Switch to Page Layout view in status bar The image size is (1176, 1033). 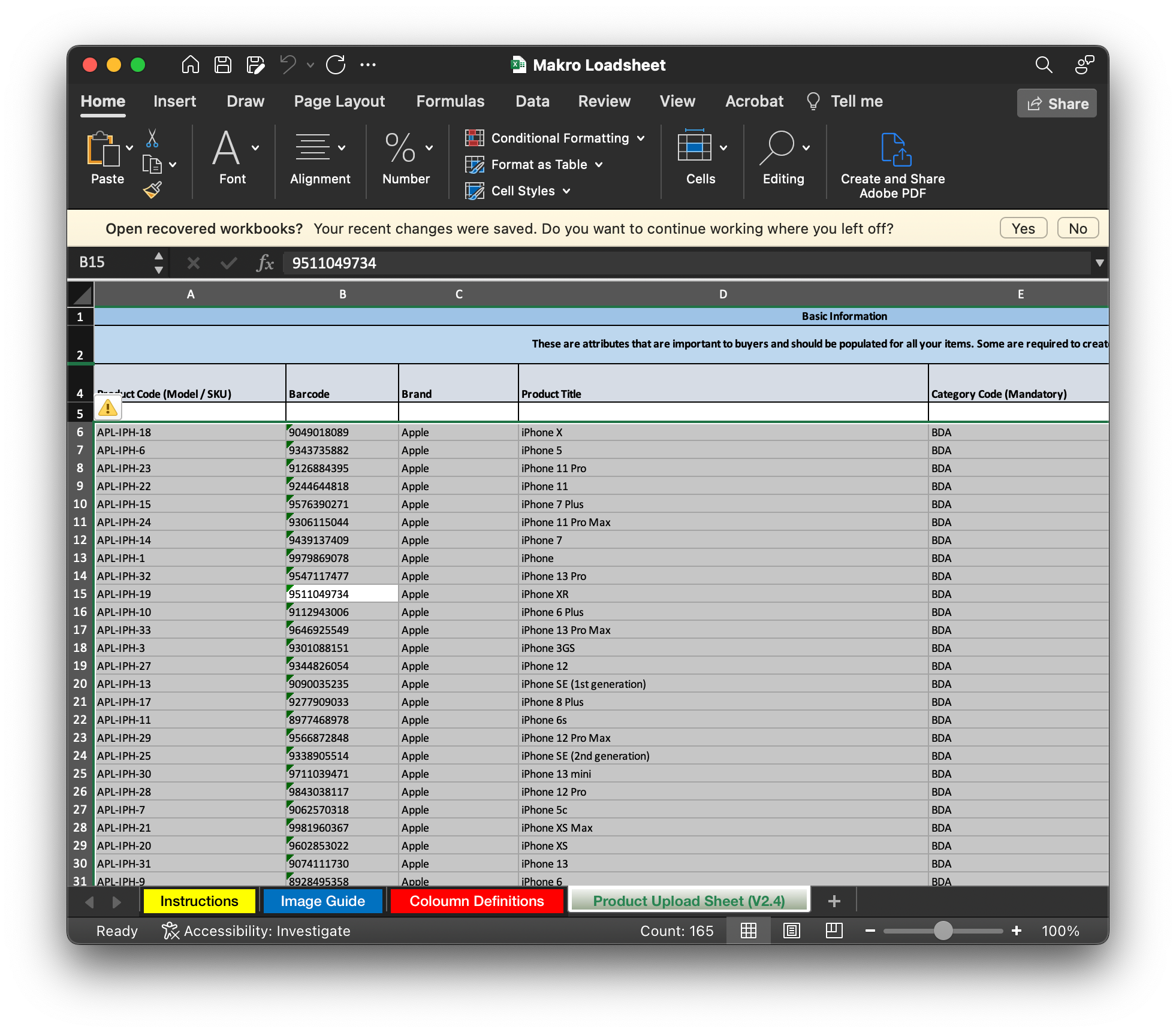[792, 931]
